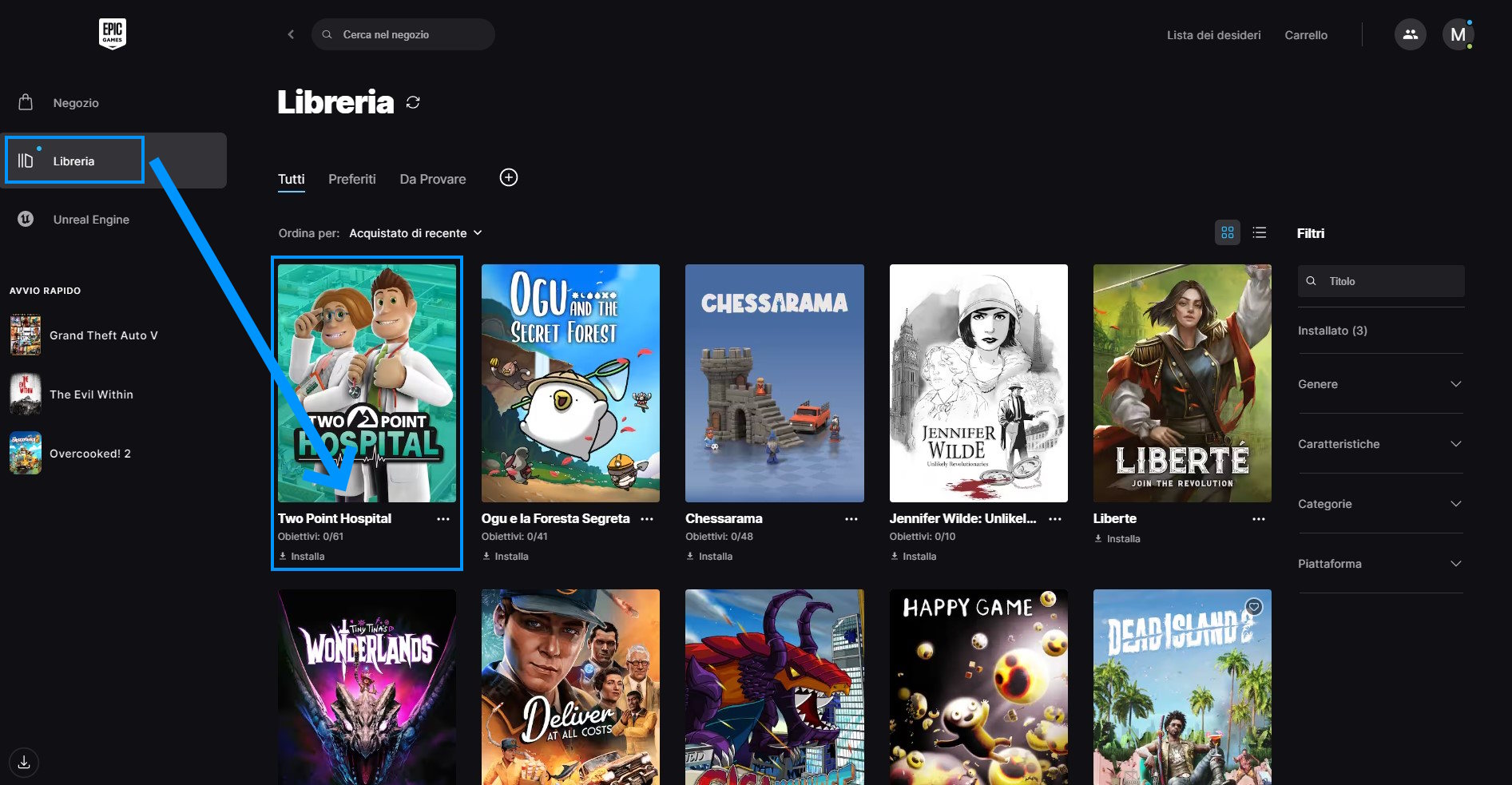Expand the Categorie filter
Image resolution: width=1512 pixels, height=785 pixels.
[x=1381, y=504]
